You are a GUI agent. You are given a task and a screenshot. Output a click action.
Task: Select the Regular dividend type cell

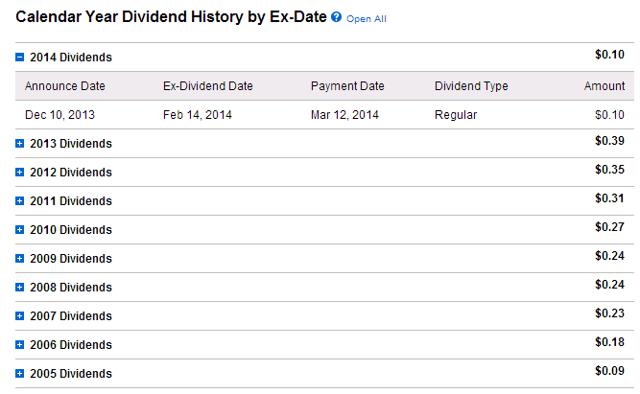pyautogui.click(x=456, y=115)
